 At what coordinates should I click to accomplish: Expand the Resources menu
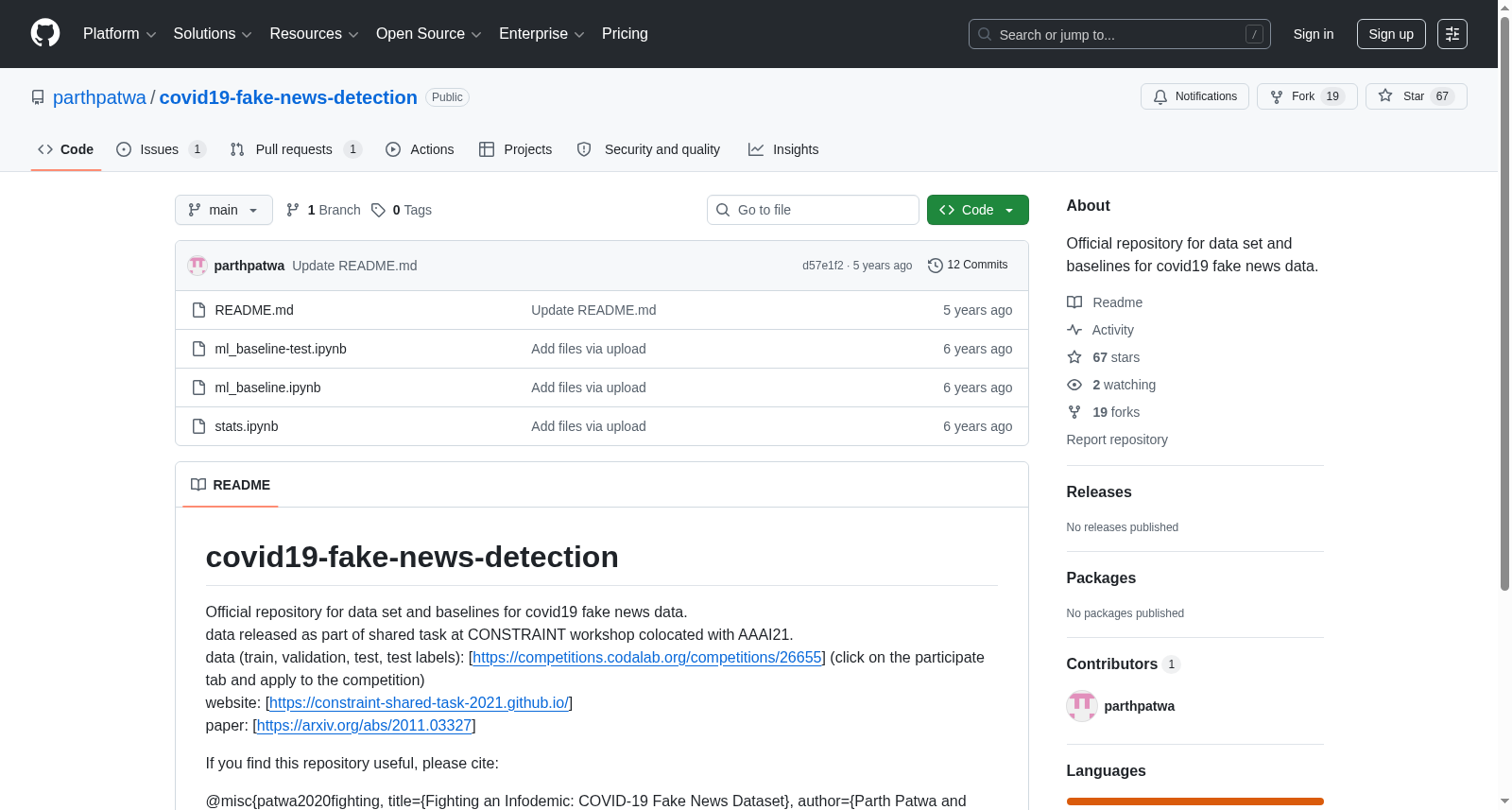tap(314, 34)
